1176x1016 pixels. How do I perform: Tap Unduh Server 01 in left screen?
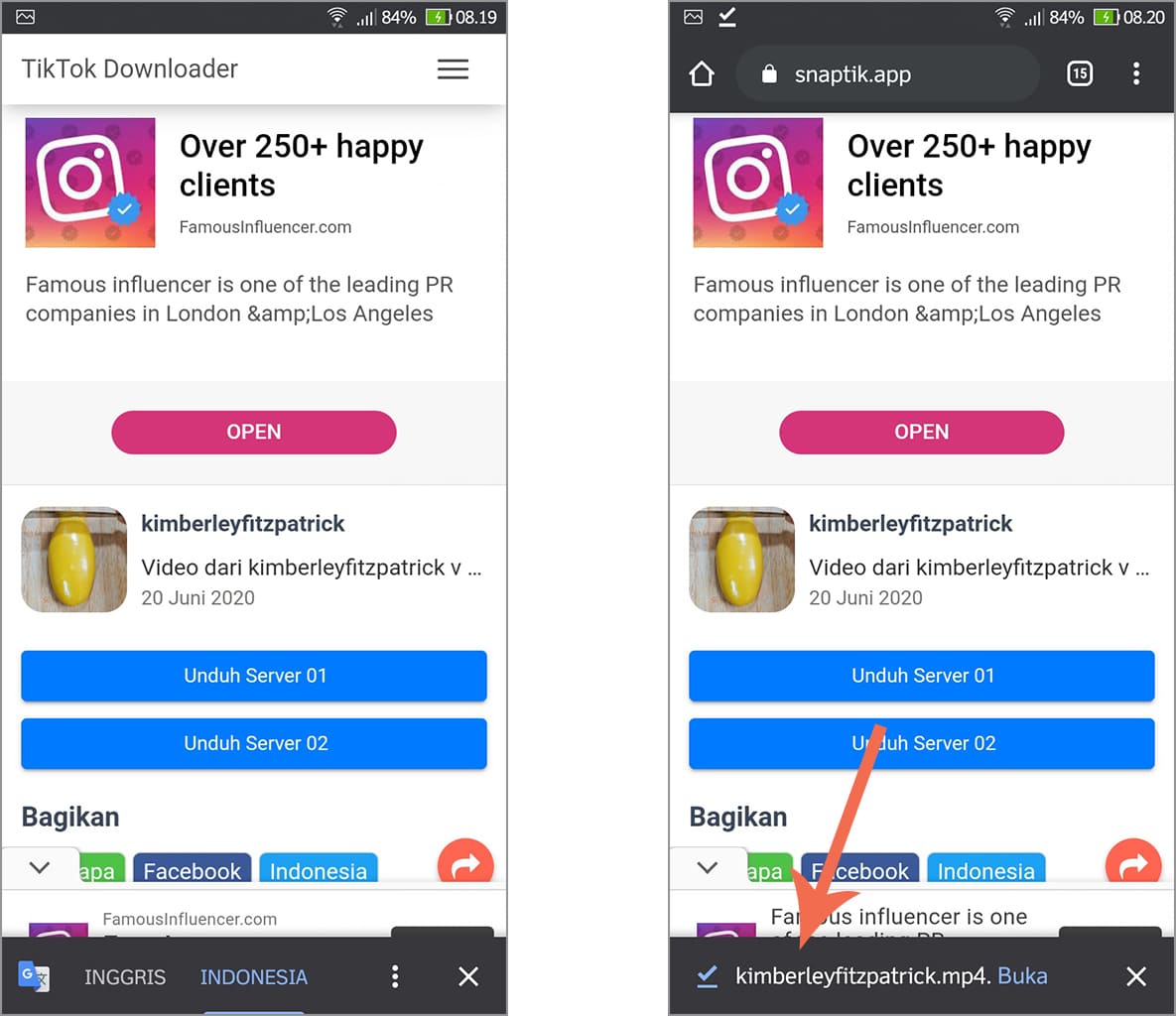[254, 676]
